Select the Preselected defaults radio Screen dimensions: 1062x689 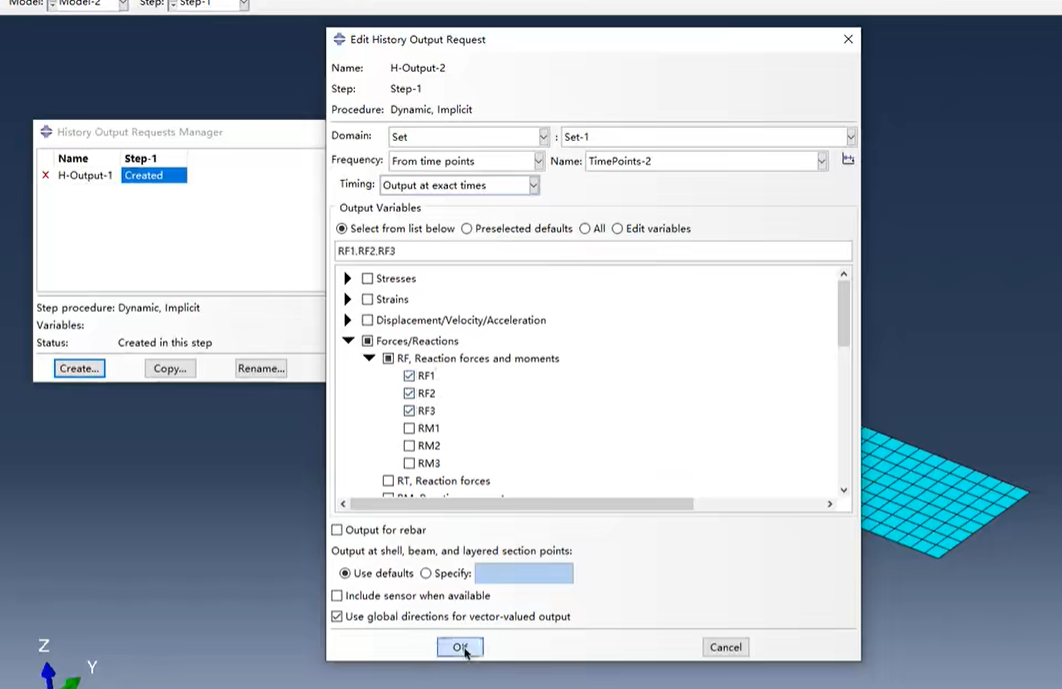coord(467,229)
